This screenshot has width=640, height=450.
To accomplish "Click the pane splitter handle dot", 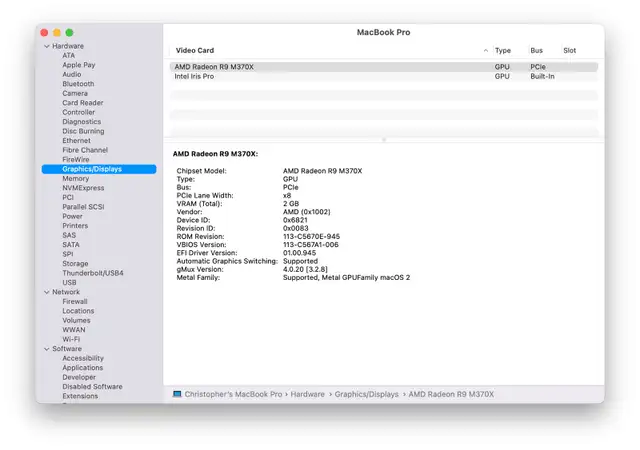I will point(384,140).
